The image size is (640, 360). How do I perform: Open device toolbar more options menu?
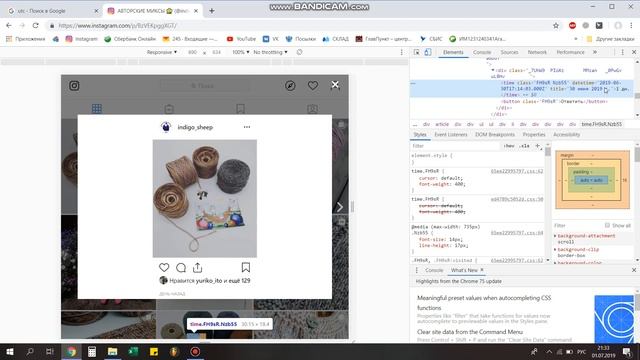[402, 52]
